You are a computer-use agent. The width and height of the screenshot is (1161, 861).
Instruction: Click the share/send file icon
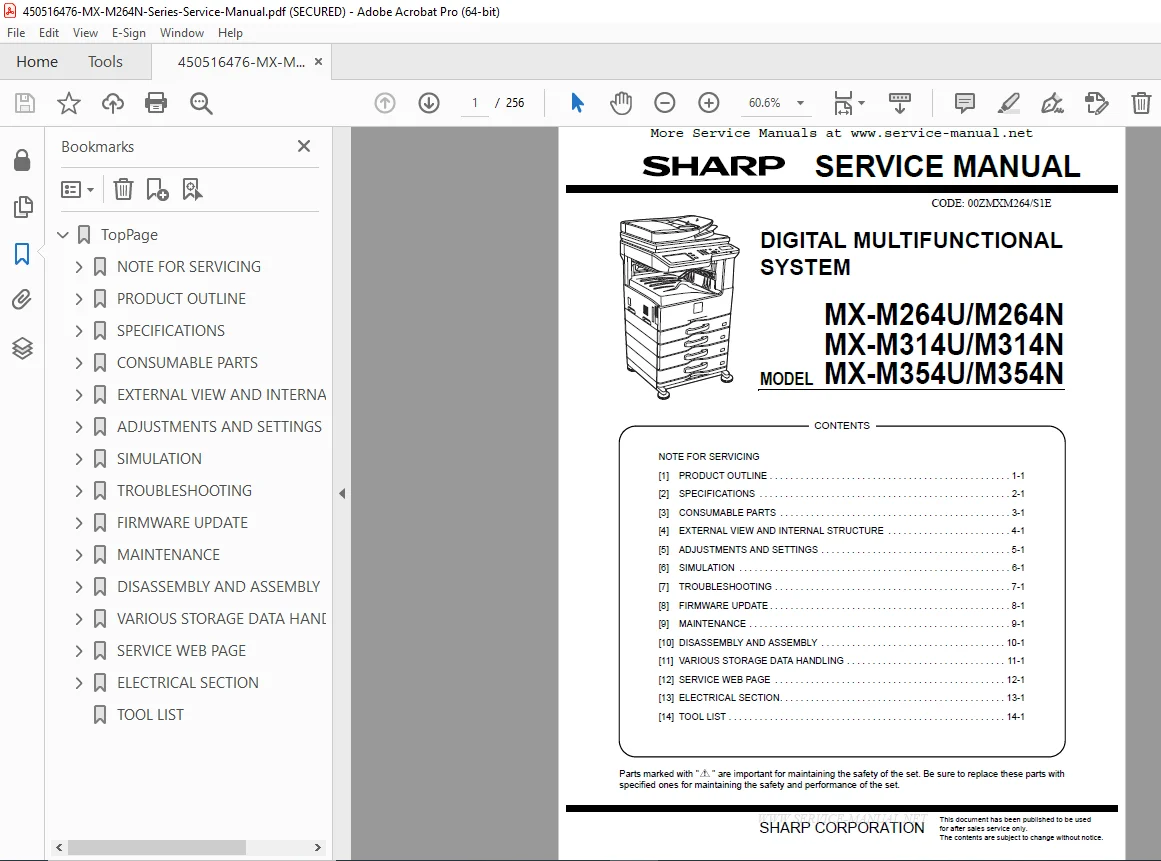(x=1097, y=103)
